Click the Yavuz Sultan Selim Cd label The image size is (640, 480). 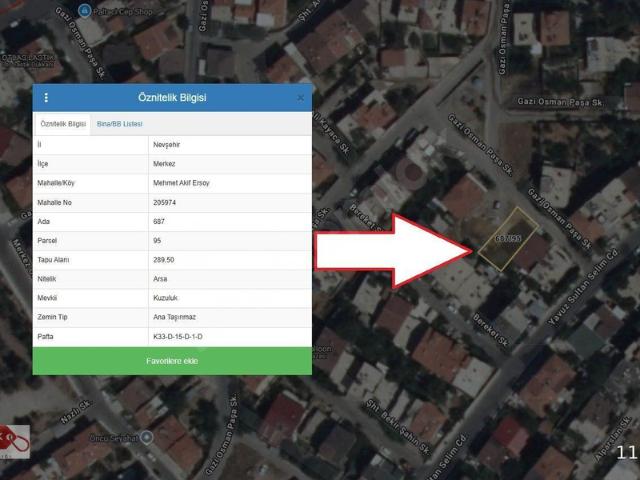click(583, 287)
